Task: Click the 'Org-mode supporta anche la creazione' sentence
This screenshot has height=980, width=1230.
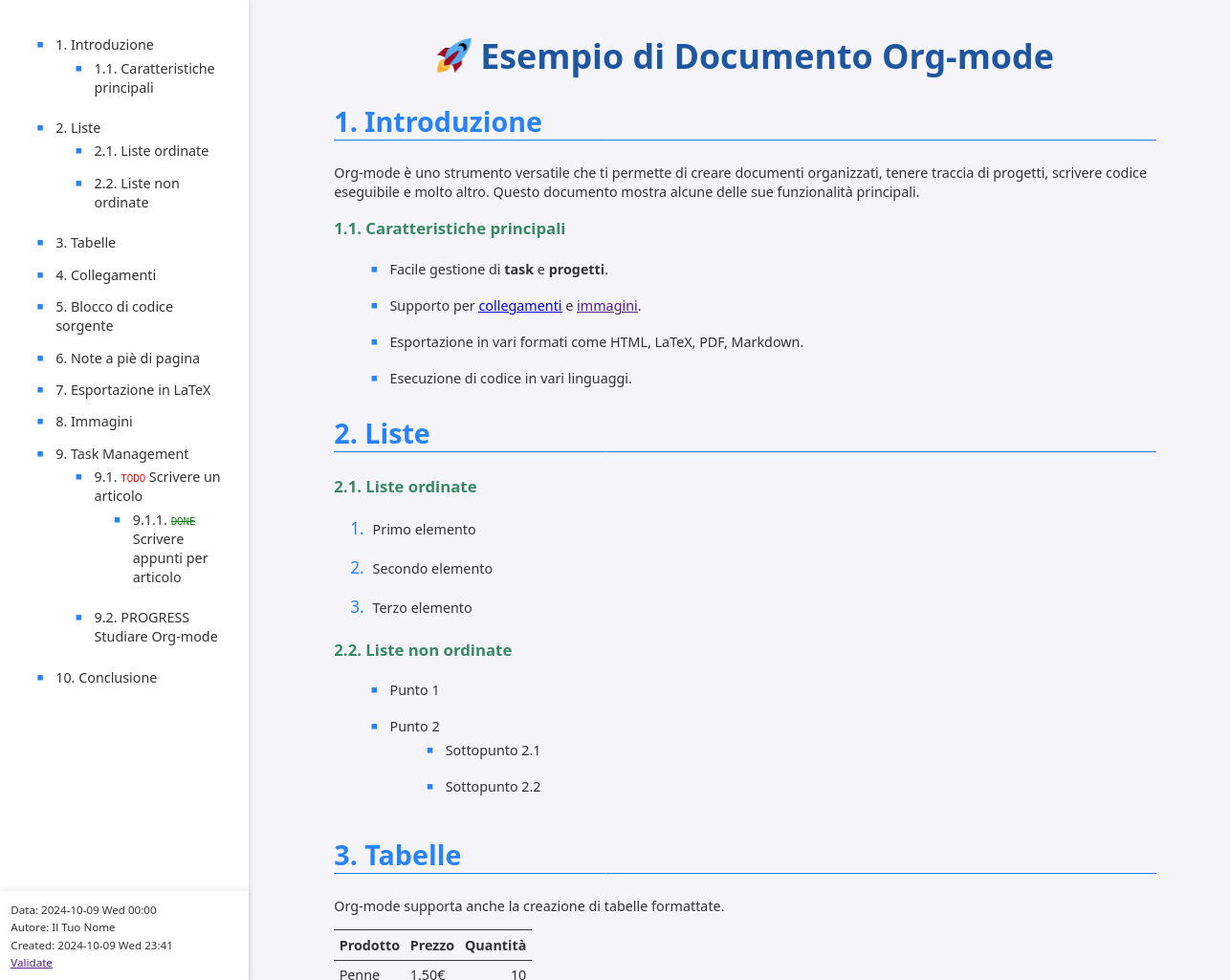Action: click(529, 906)
